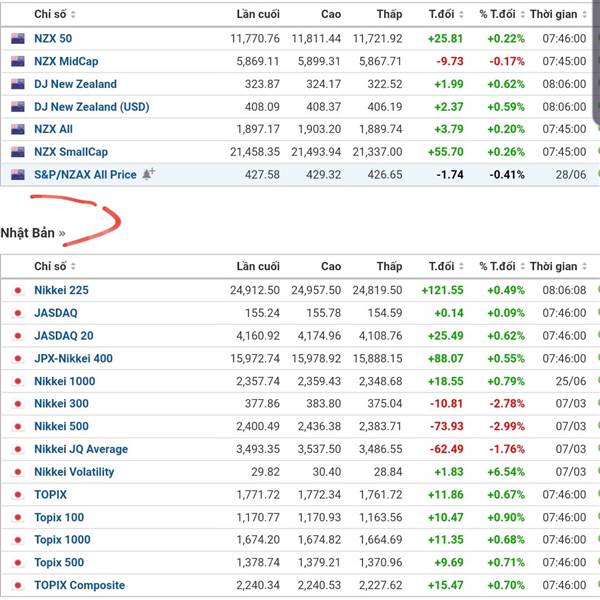Open the JPX-Nikkei 400 link
Viewport: 600px width, 600px height.
(x=73, y=358)
